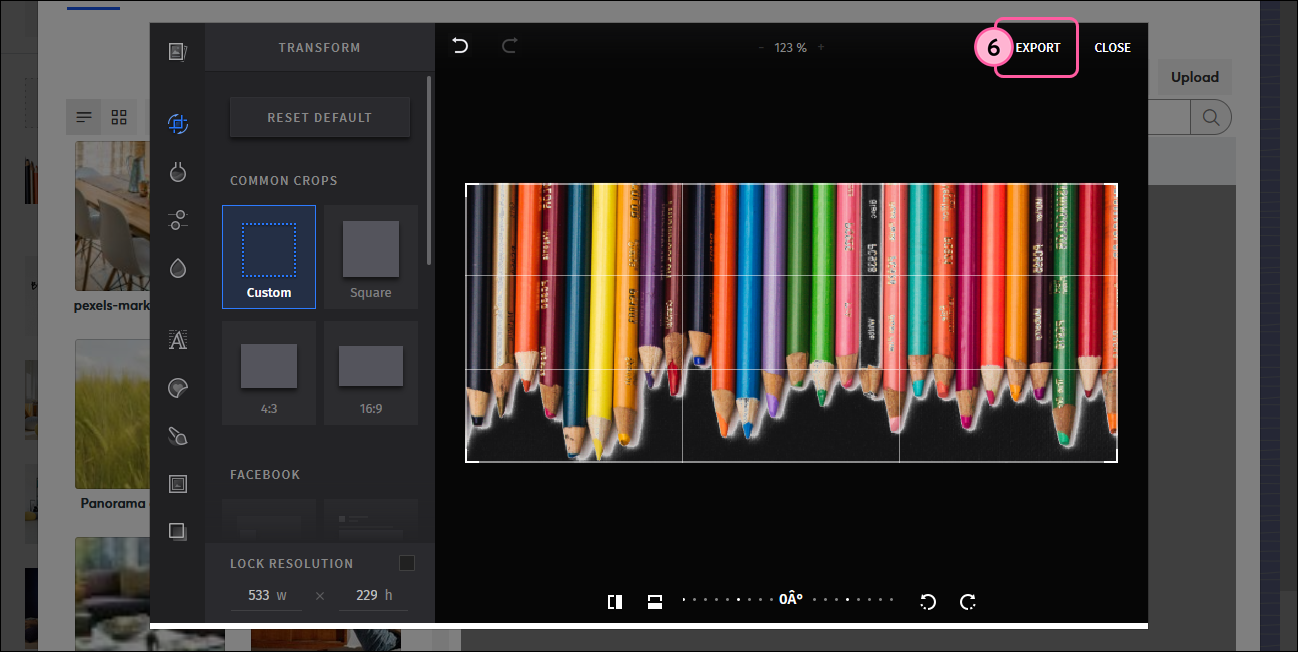1298x652 pixels.
Task: Click the Reset Default button
Action: (320, 117)
